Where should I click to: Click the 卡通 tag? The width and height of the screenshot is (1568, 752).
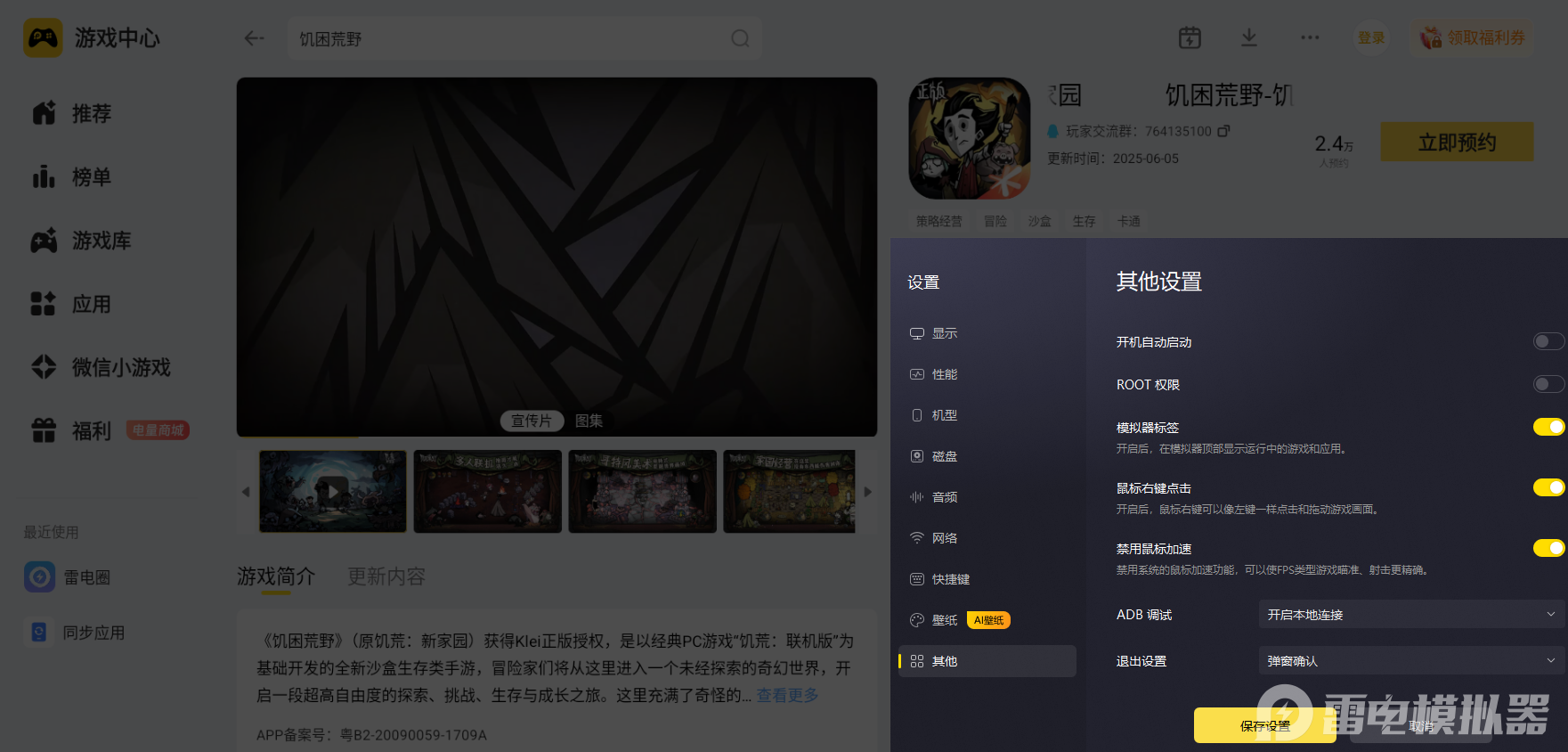(x=1129, y=221)
